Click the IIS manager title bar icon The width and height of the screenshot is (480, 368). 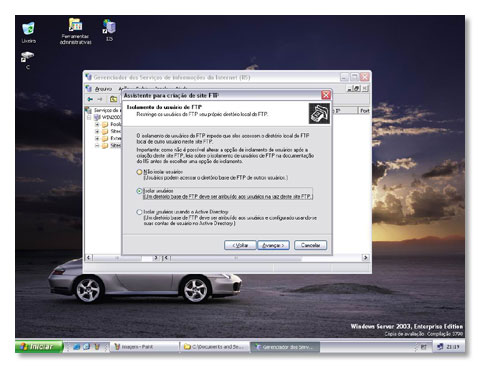pyautogui.click(x=88, y=77)
